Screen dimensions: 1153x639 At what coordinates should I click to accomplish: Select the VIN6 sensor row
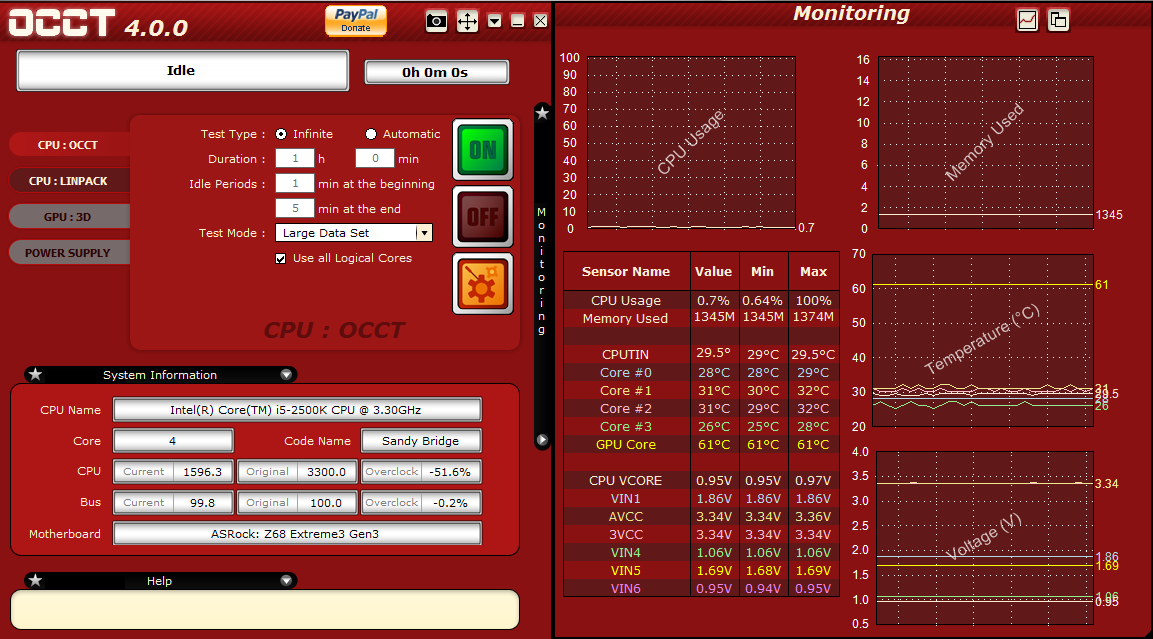click(701, 588)
